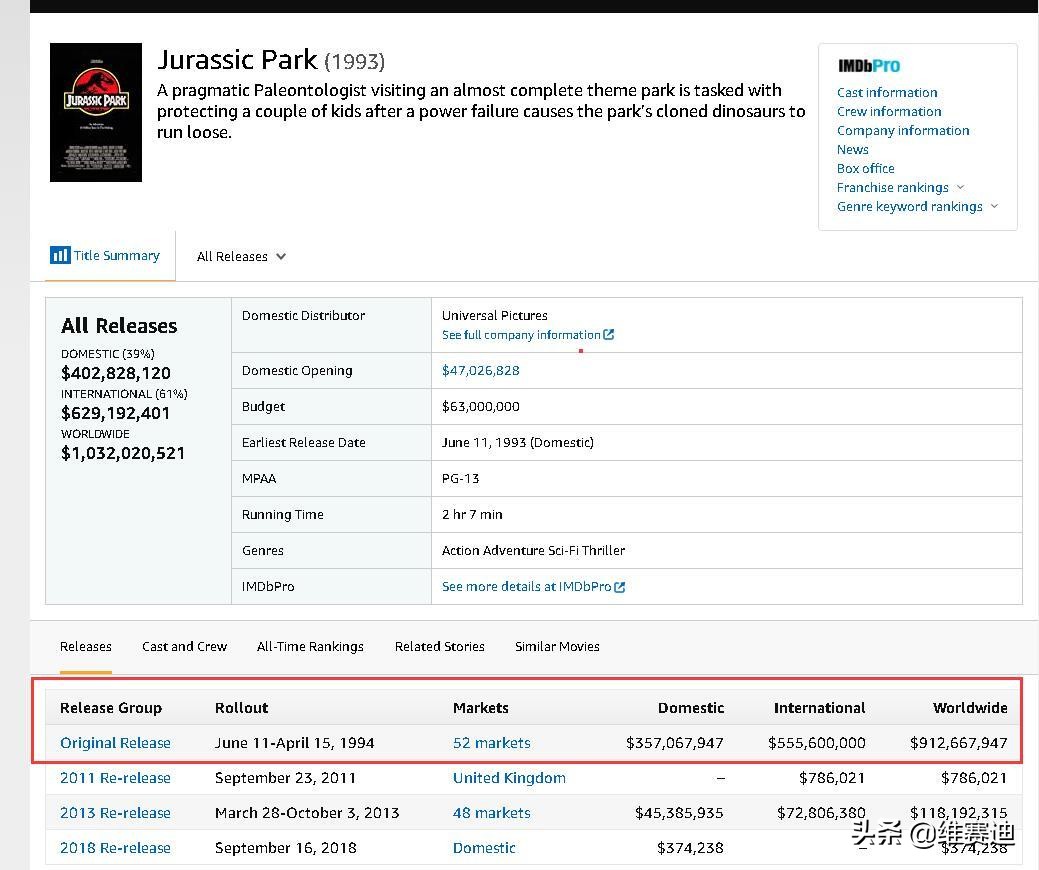1039x870 pixels.
Task: Click the Title Summary bar chart icon
Action: pyautogui.click(x=60, y=255)
